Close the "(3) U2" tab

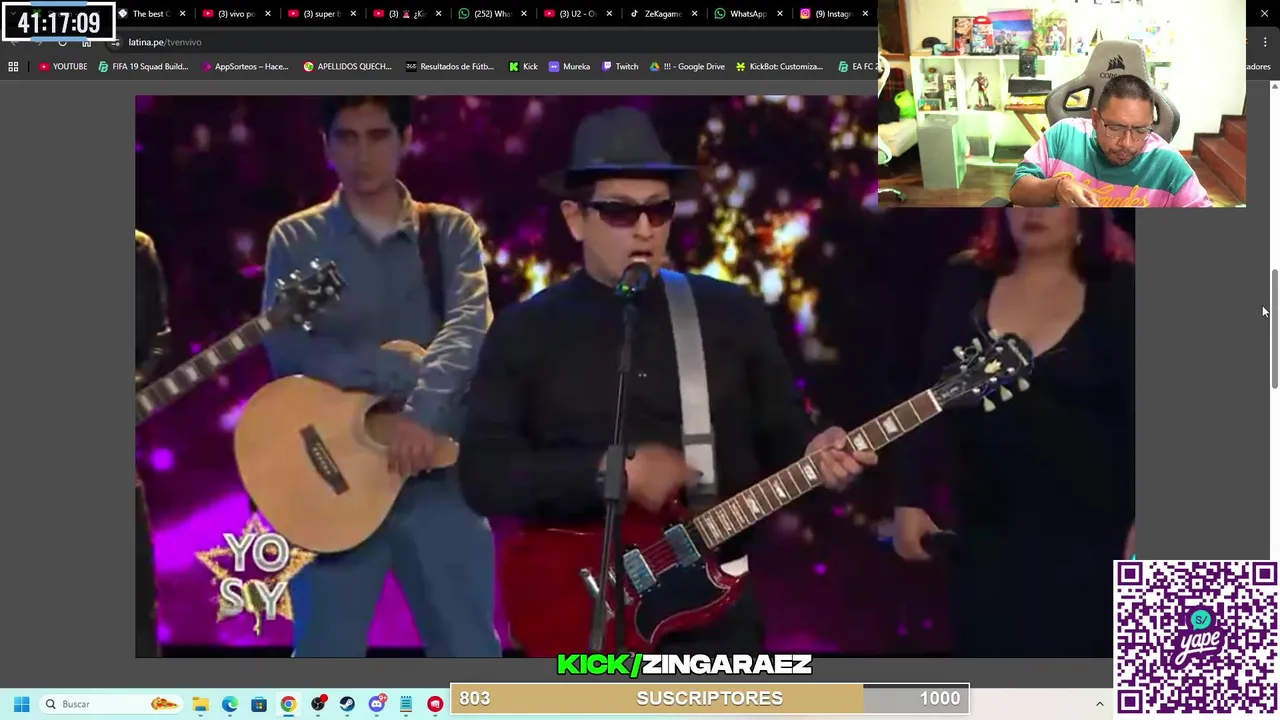click(x=609, y=14)
